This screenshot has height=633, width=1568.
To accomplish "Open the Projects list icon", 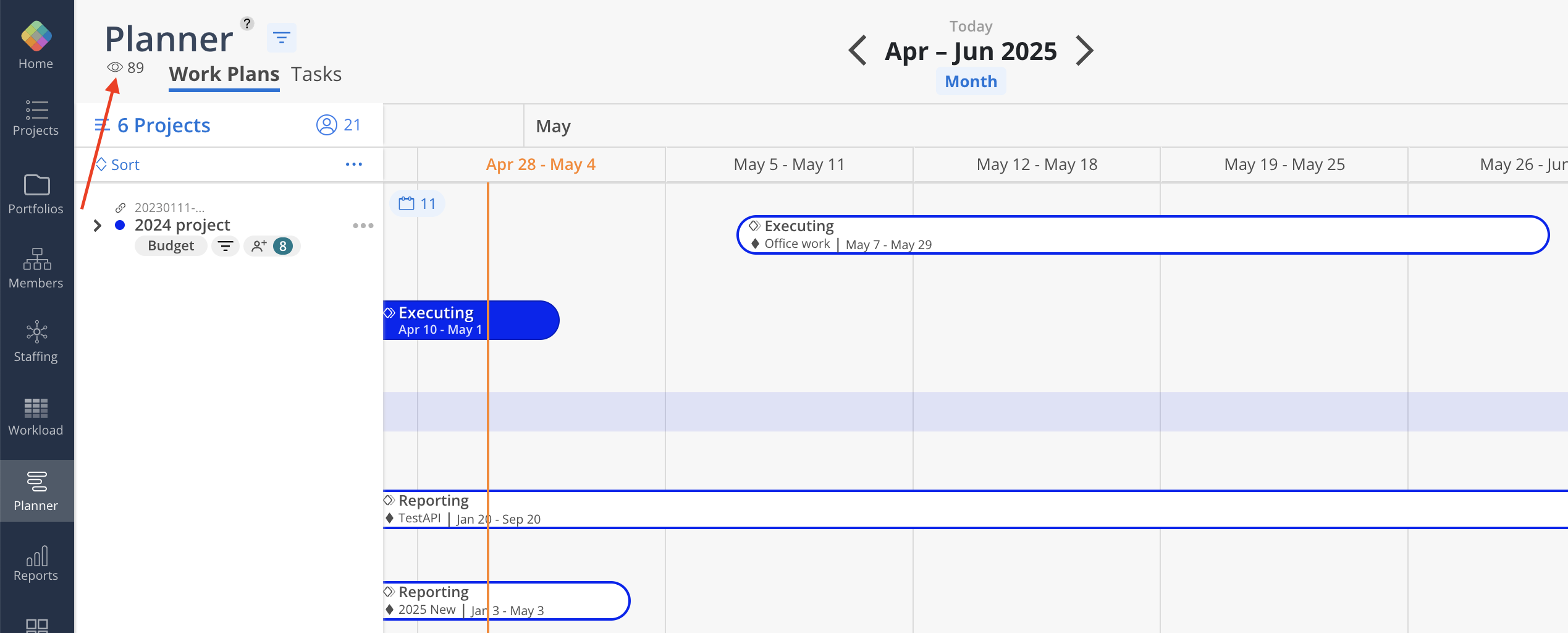I will click(36, 109).
